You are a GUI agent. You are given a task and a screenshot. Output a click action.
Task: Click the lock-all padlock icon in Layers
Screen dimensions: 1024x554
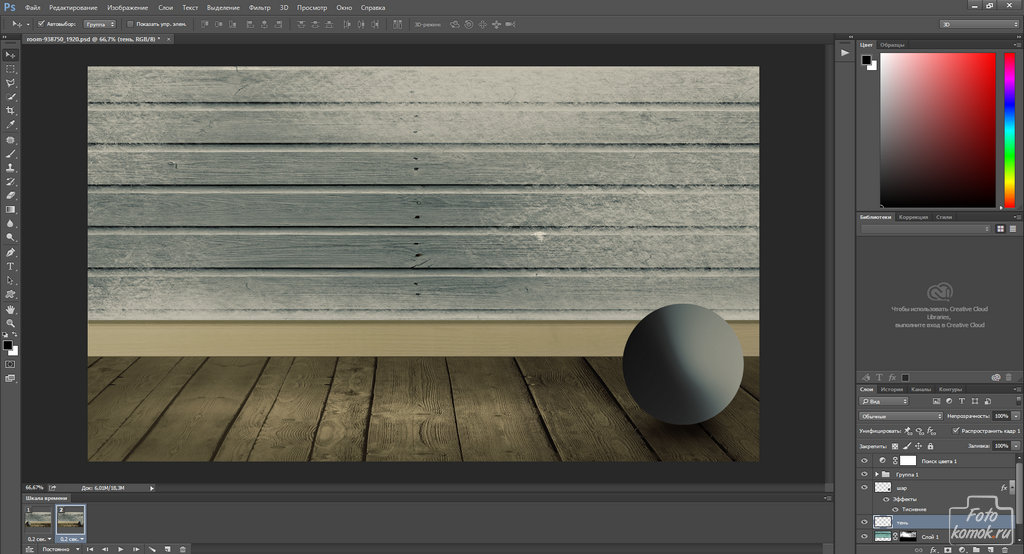coord(930,445)
